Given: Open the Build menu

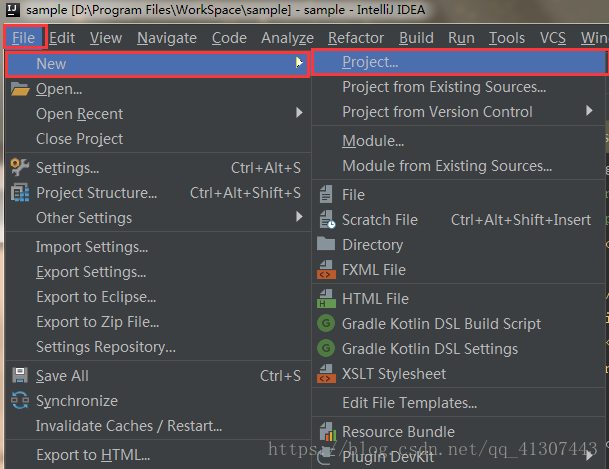Looking at the screenshot, I should click(416, 38).
